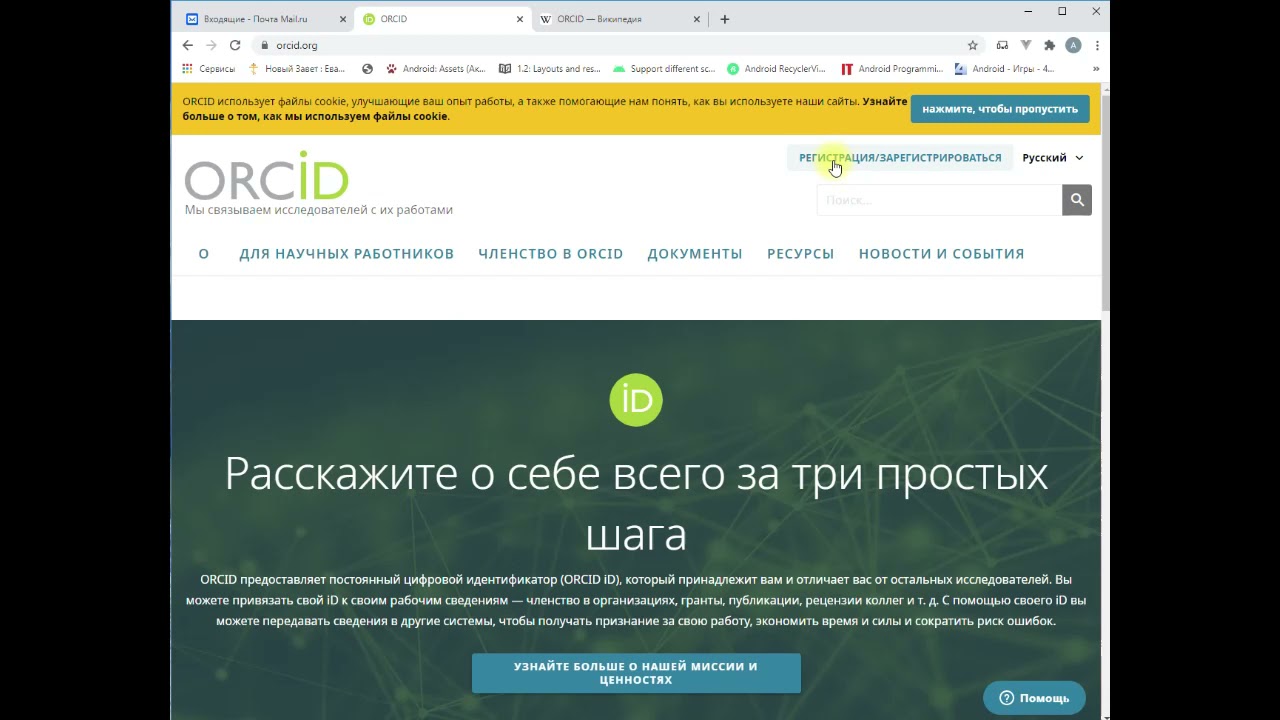
Task: Open the Extensions puzzle-piece icon
Action: point(1049,45)
